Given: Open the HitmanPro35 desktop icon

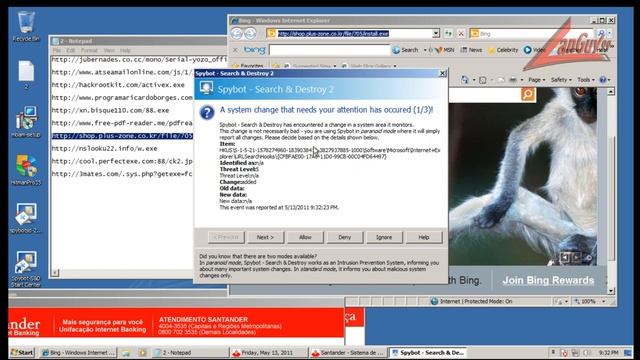Looking at the screenshot, I should tap(26, 170).
